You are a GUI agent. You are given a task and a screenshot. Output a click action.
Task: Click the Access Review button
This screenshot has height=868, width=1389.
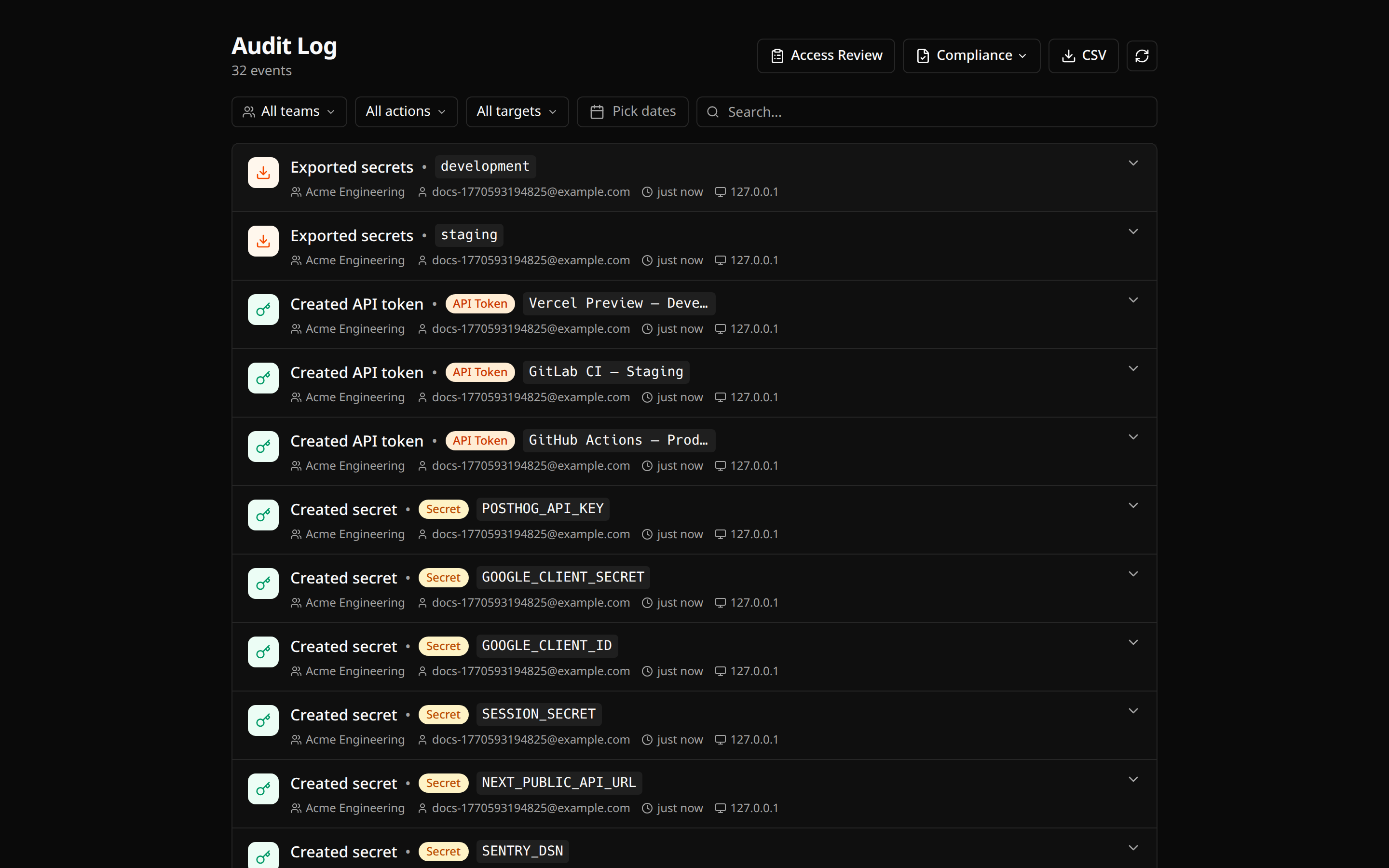(825, 55)
